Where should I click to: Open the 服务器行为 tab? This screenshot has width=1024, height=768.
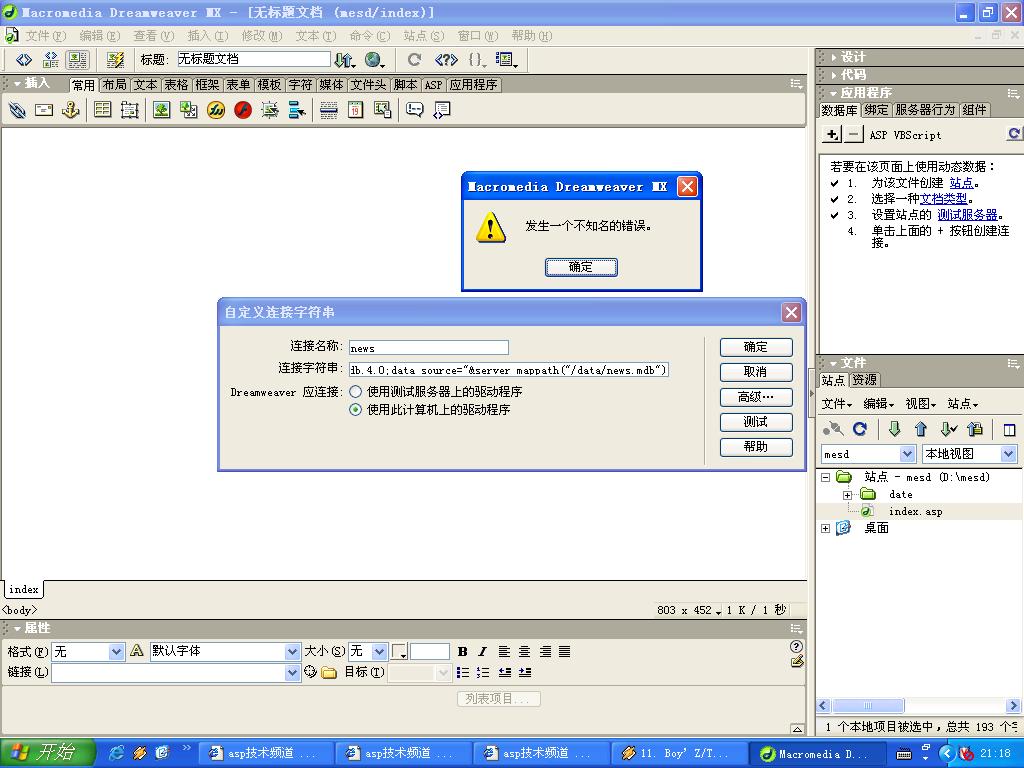tap(925, 110)
